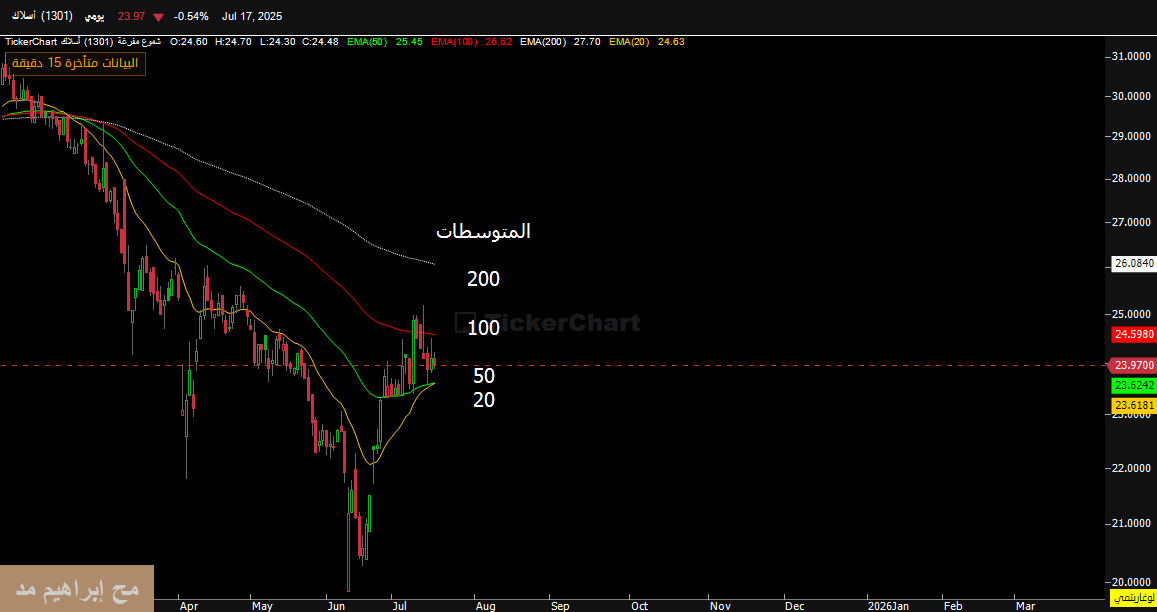
Task: Click Jul on the time axis
Action: point(400,606)
